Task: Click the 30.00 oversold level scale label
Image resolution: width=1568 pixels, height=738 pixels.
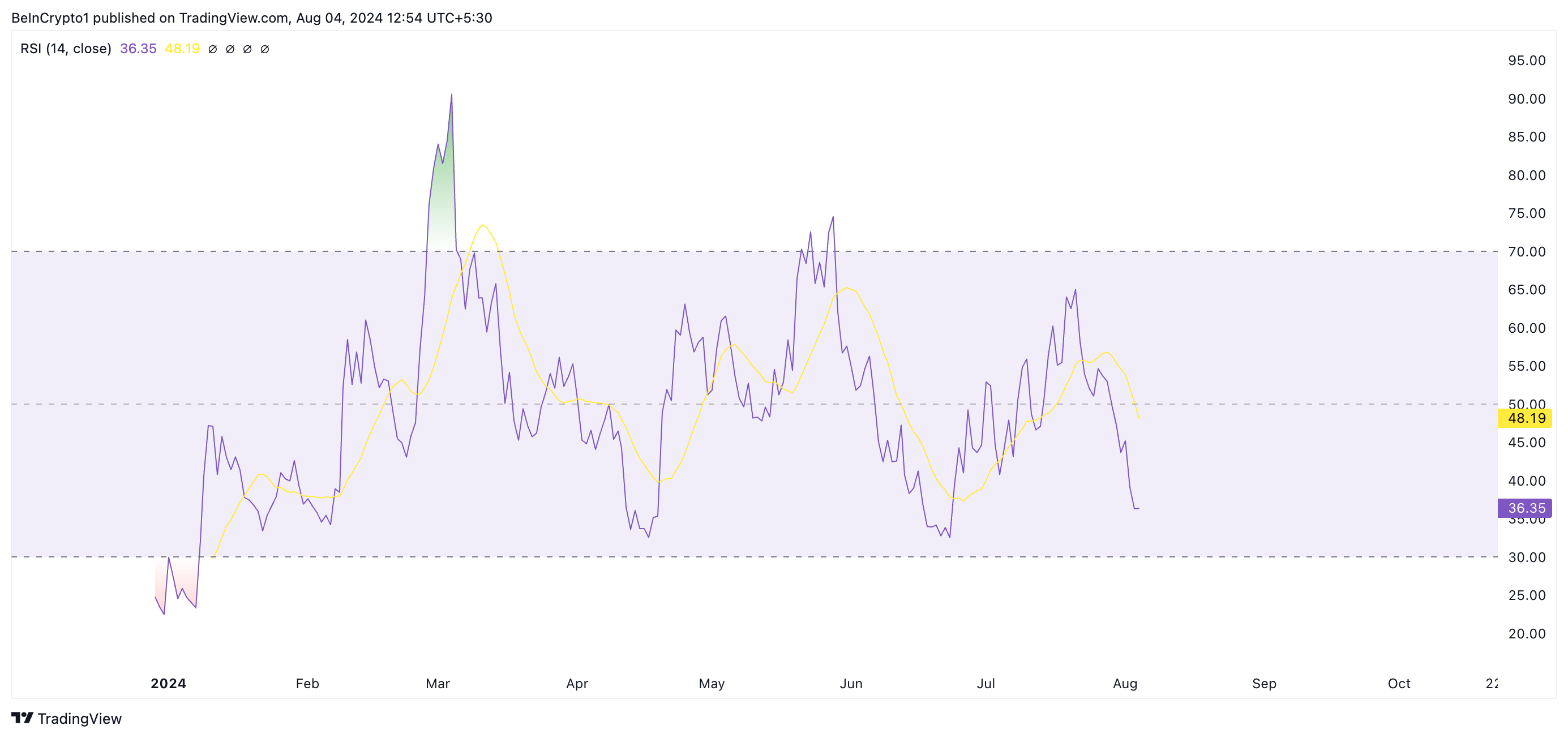Action: click(x=1526, y=557)
